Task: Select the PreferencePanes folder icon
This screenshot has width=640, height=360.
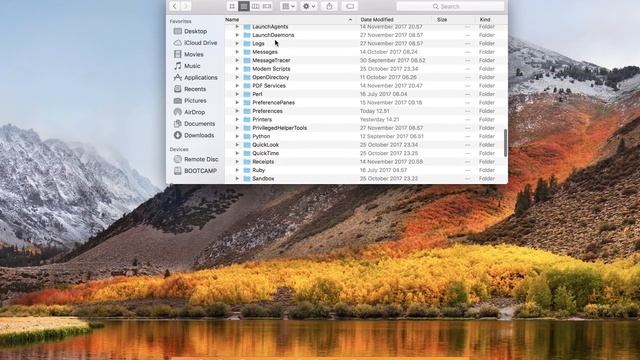Action: (247, 102)
